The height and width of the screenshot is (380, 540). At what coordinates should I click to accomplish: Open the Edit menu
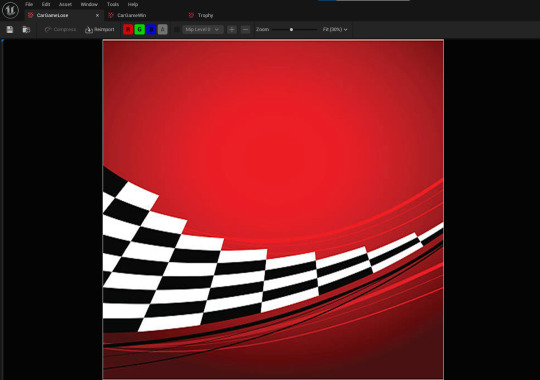pyautogui.click(x=46, y=4)
